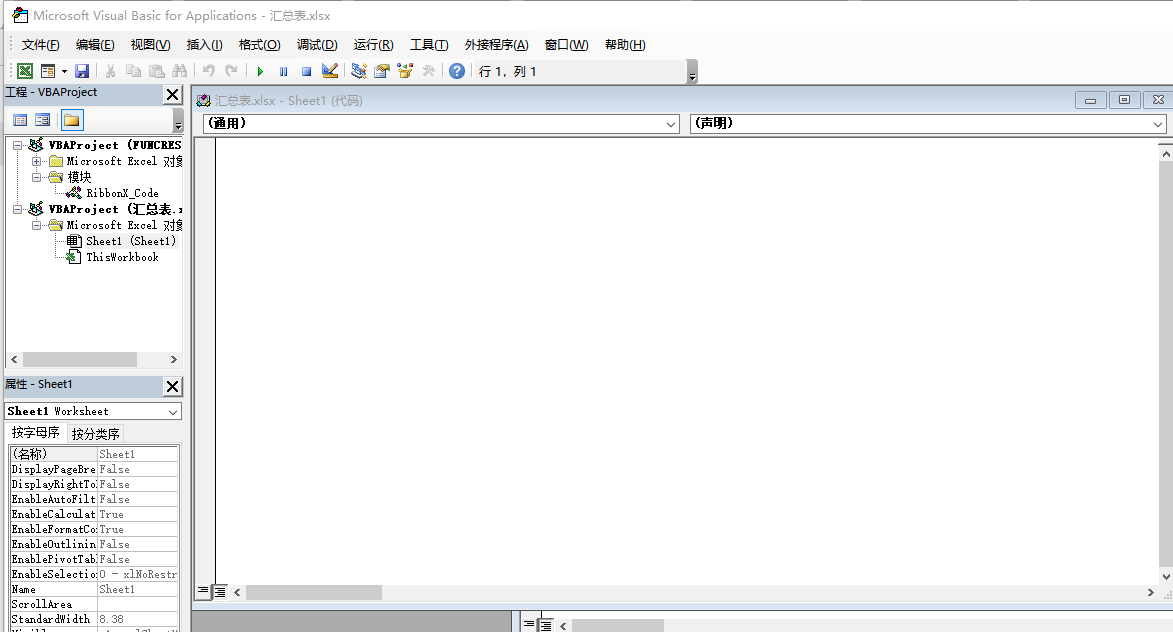Image resolution: width=1173 pixels, height=632 pixels.
Task: Click the StandardWidth value 8.38
Action: pos(138,619)
